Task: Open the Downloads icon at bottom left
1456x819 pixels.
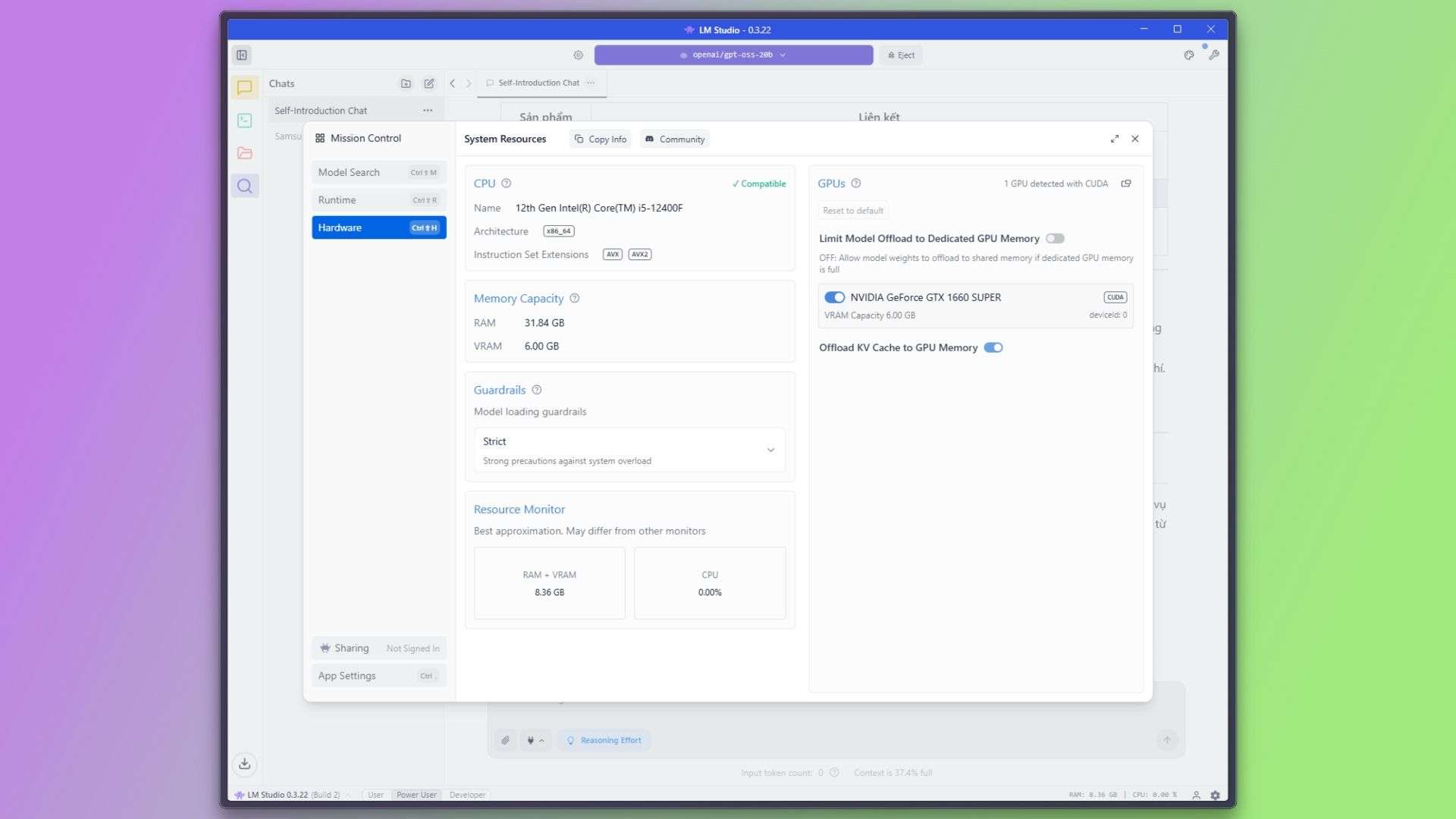Action: (244, 764)
